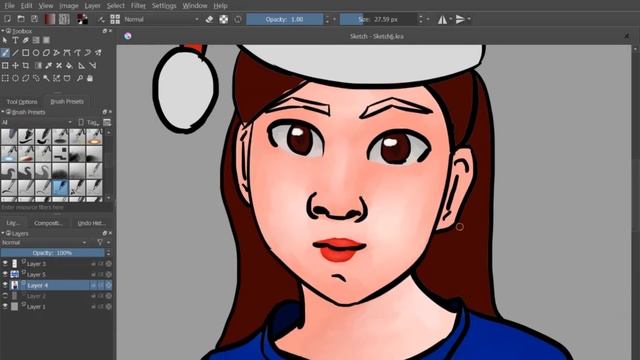Select the Multibrush tool

click(x=98, y=53)
